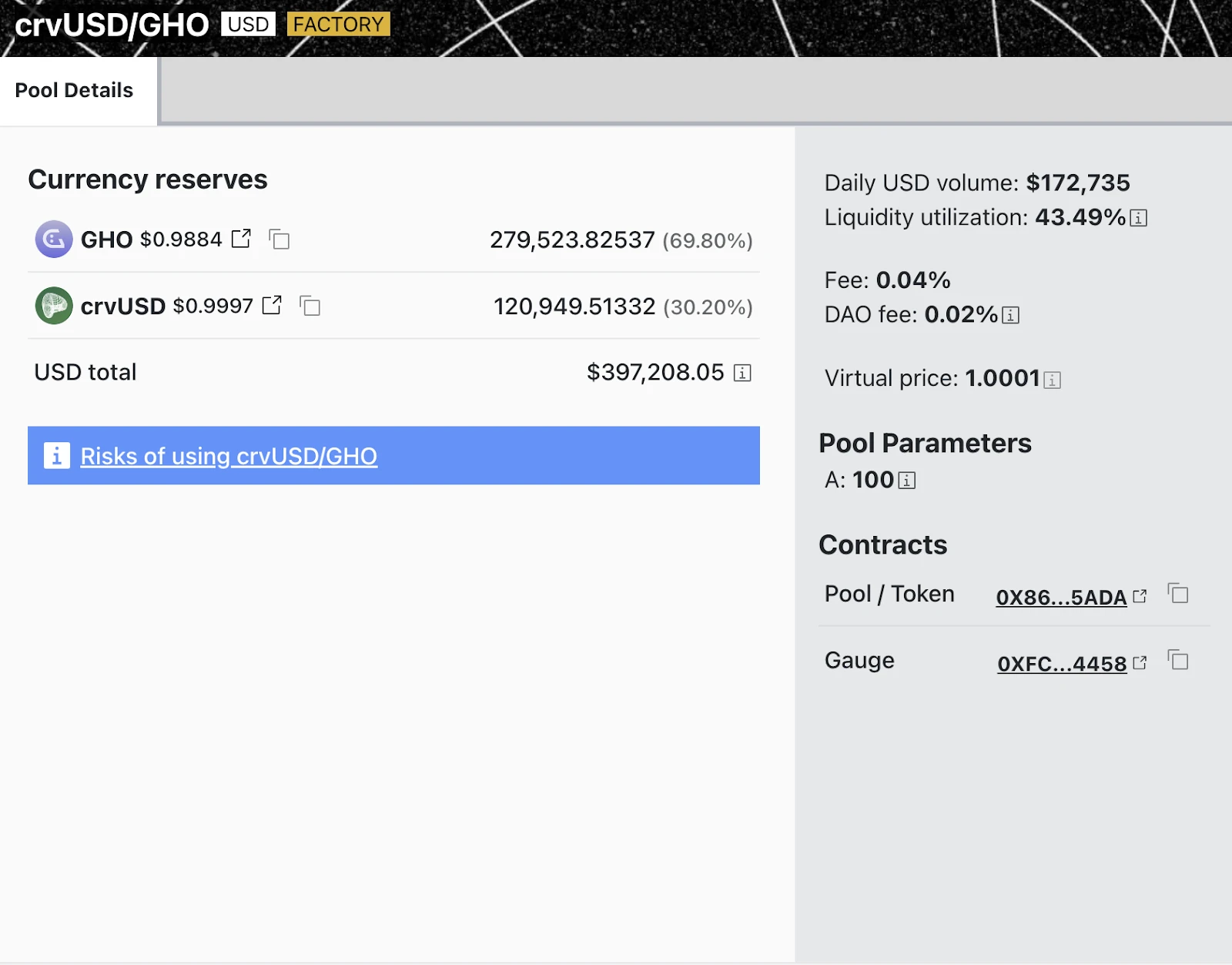The height and width of the screenshot is (965, 1232).
Task: Click Daily USD volume $172,735
Action: (x=1078, y=183)
